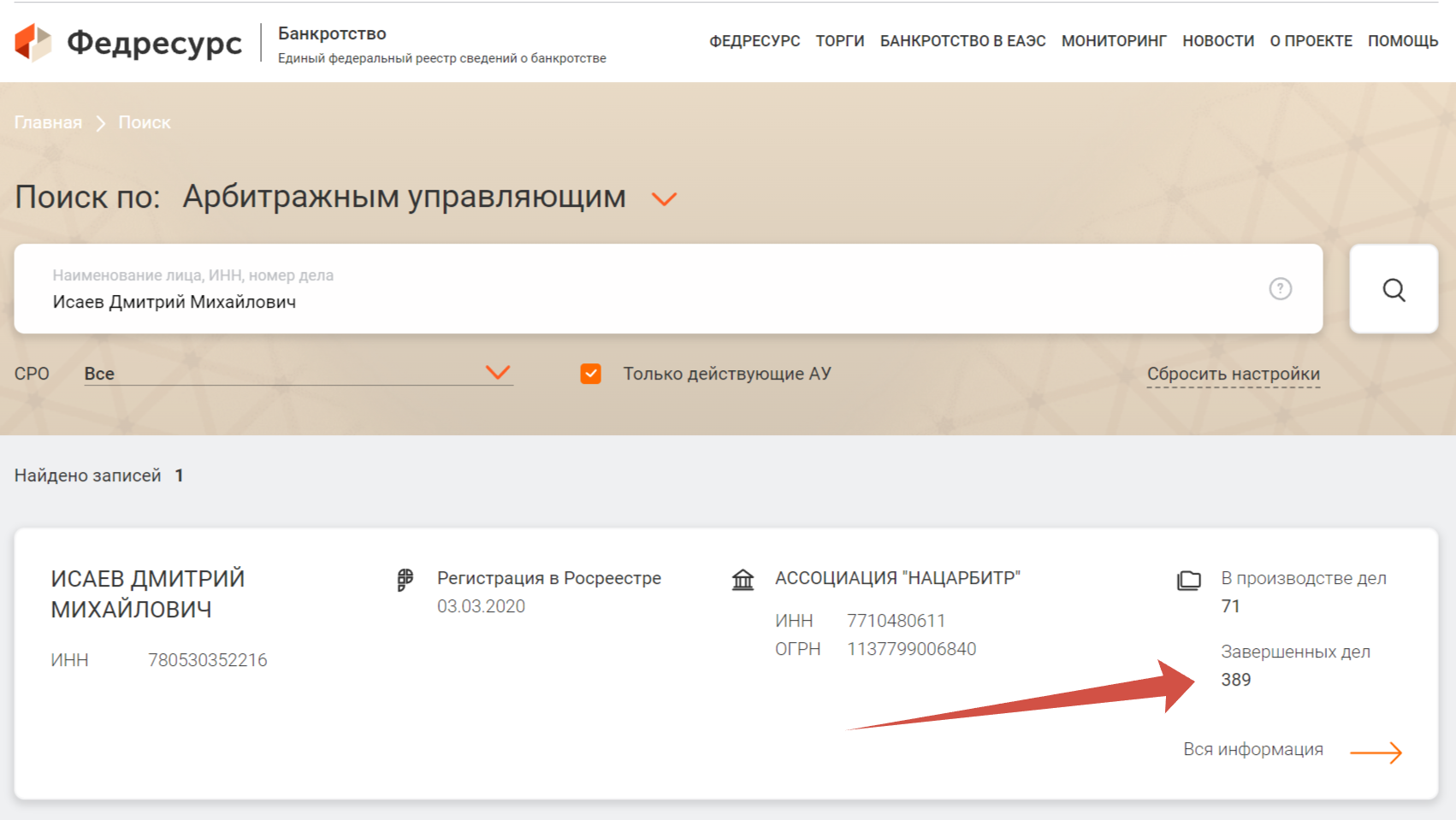The height and width of the screenshot is (820, 1456).
Task: Click the question mark help icon
Action: (x=1280, y=289)
